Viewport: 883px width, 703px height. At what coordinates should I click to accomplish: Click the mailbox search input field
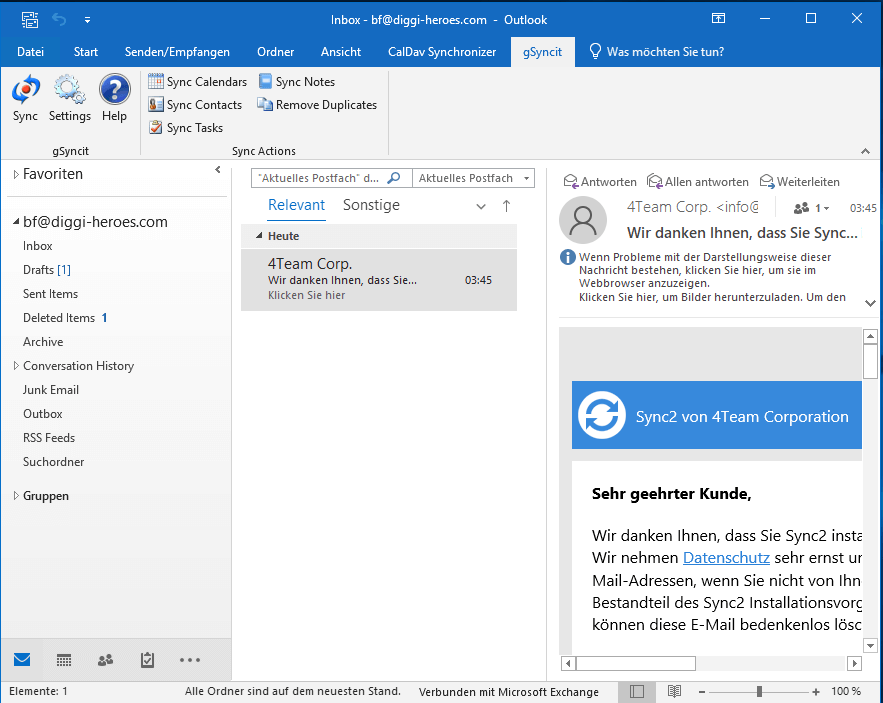click(320, 178)
